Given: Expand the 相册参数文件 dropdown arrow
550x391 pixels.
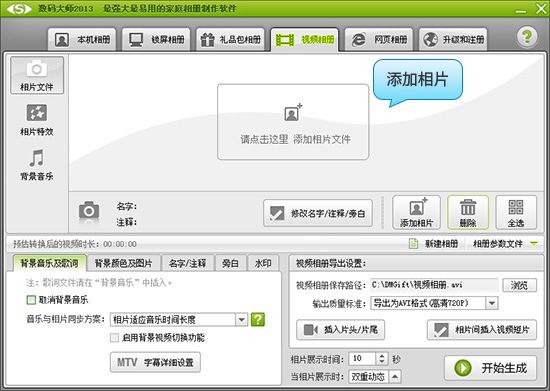Looking at the screenshot, I should click(x=534, y=243).
